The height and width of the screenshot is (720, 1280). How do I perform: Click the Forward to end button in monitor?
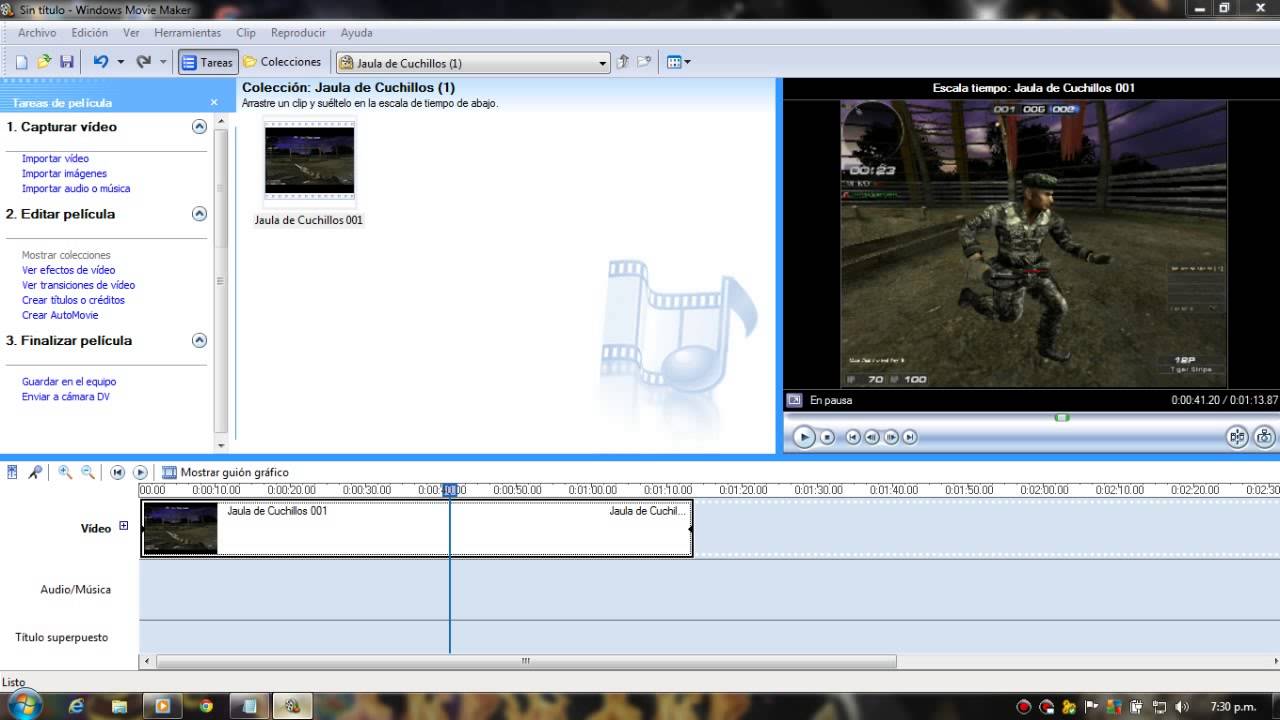pyautogui.click(x=909, y=437)
